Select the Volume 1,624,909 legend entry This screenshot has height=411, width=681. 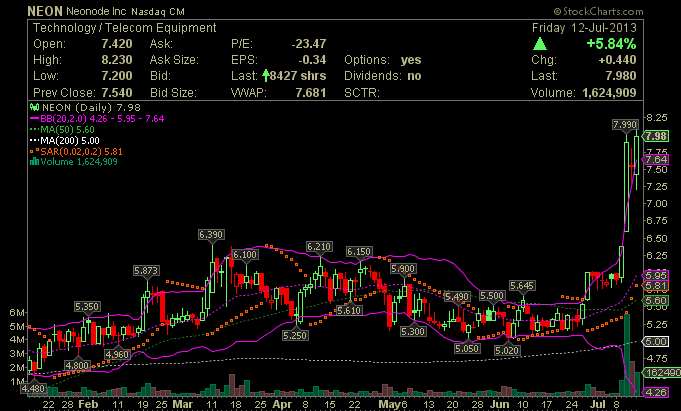(73, 162)
